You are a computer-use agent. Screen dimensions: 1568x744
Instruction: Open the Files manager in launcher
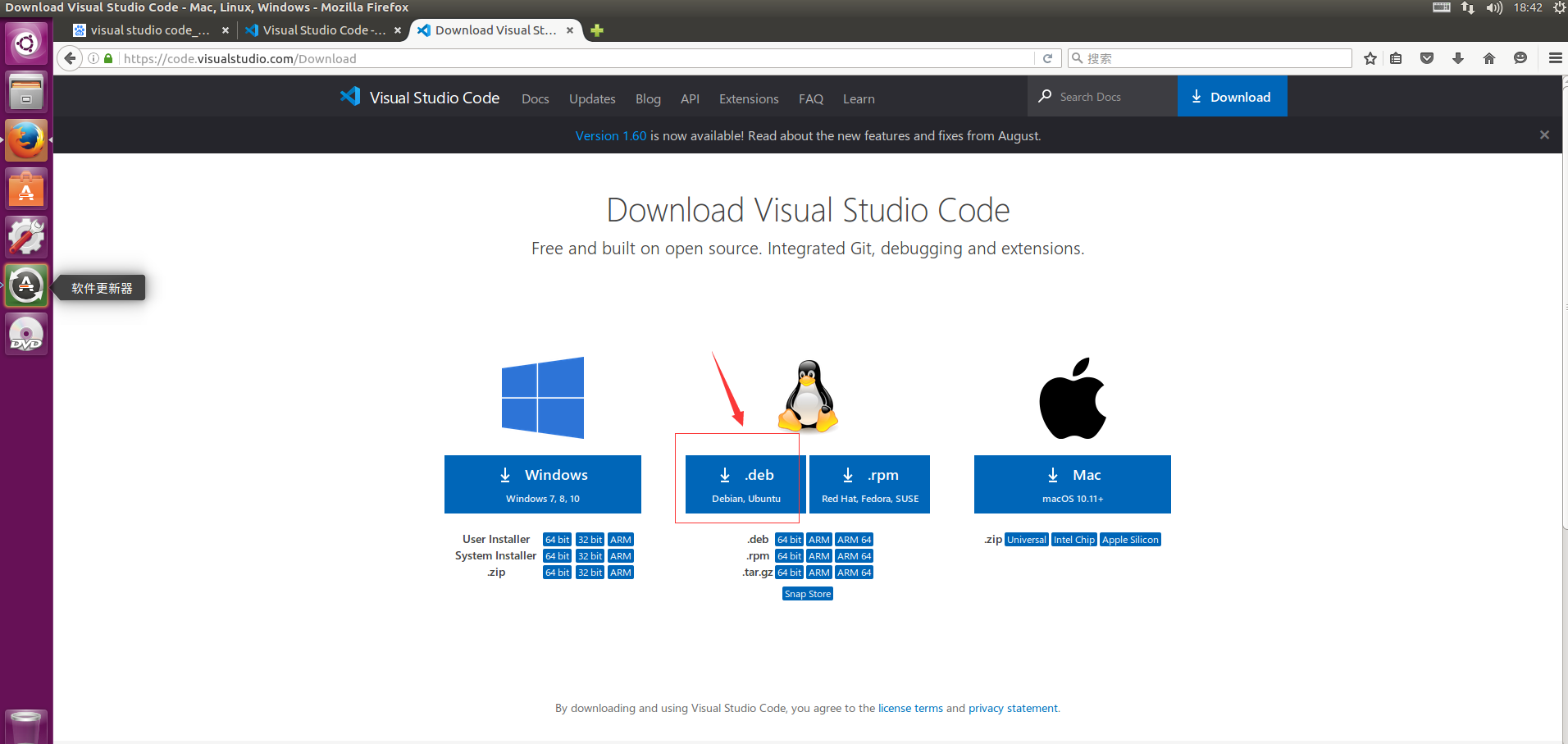[x=26, y=91]
